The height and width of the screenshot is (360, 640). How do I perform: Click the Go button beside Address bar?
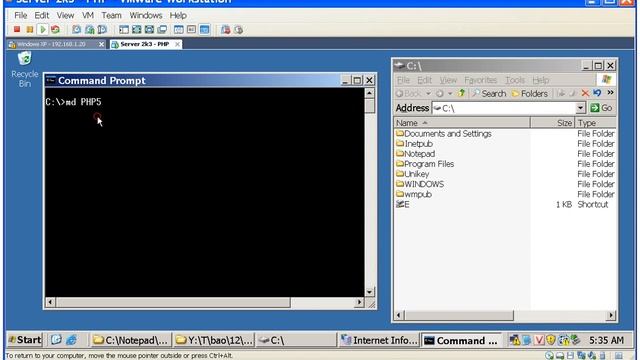(x=602, y=108)
